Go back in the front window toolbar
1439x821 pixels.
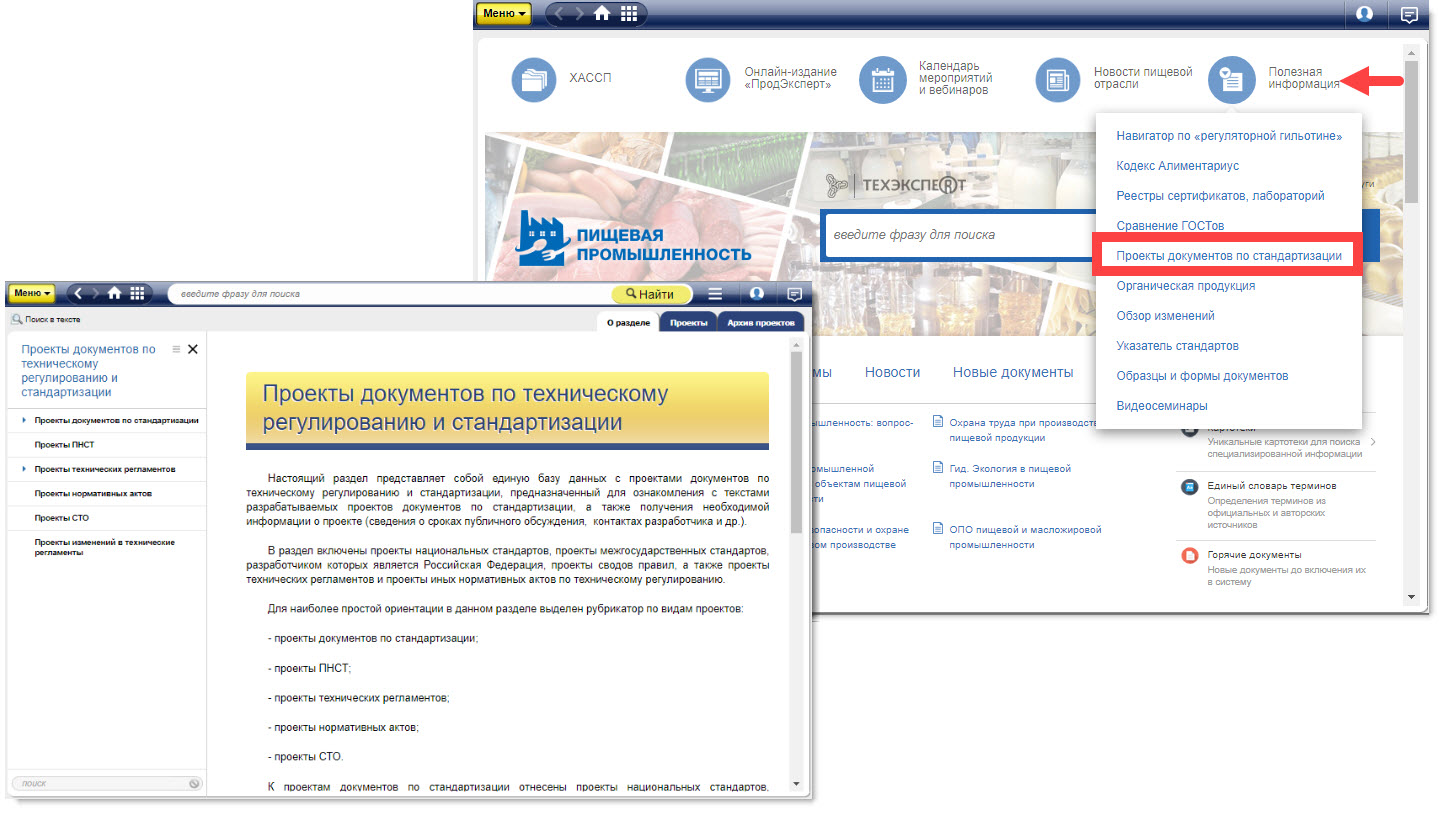click(79, 293)
